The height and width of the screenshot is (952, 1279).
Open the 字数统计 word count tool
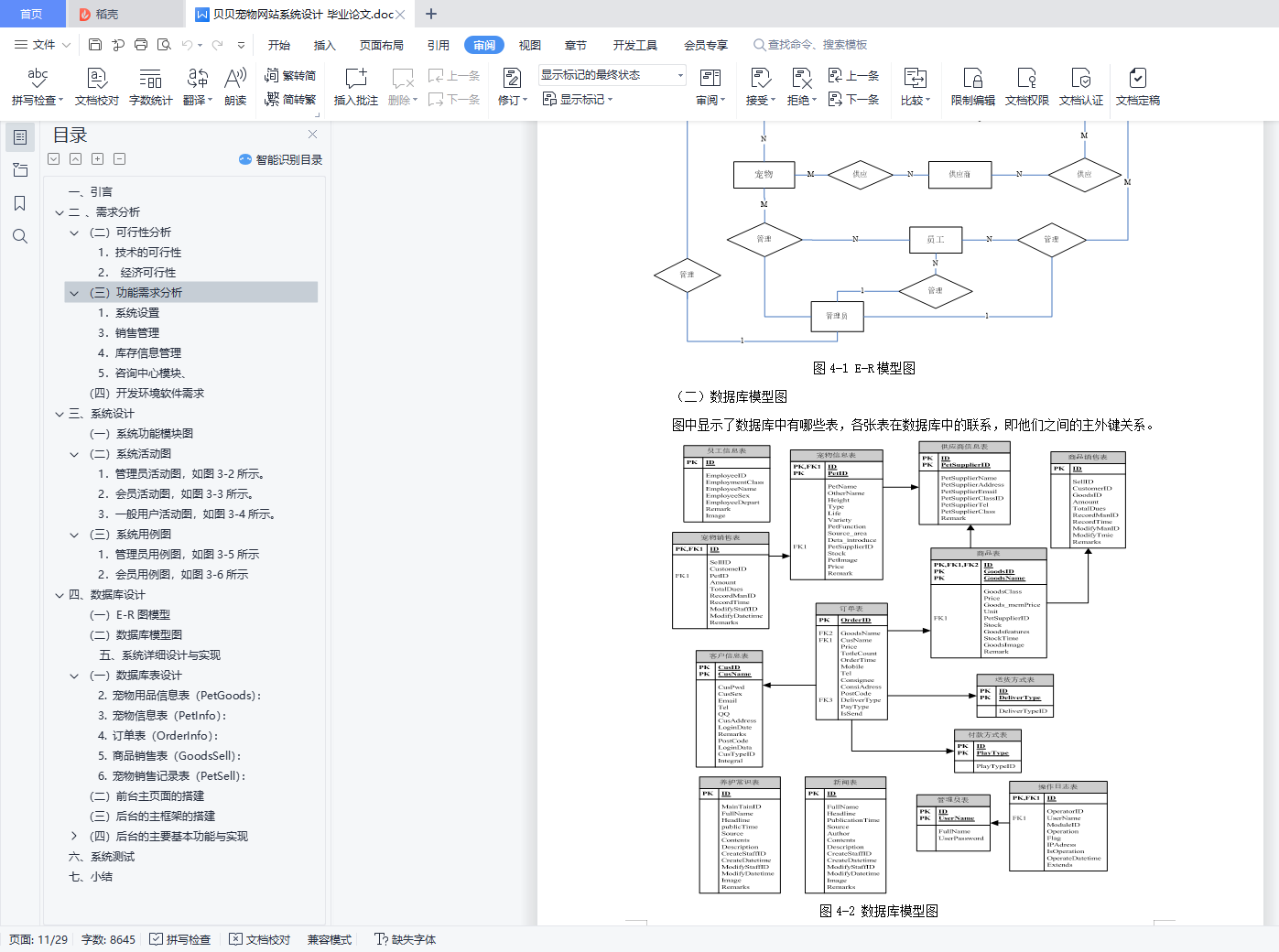[x=150, y=87]
